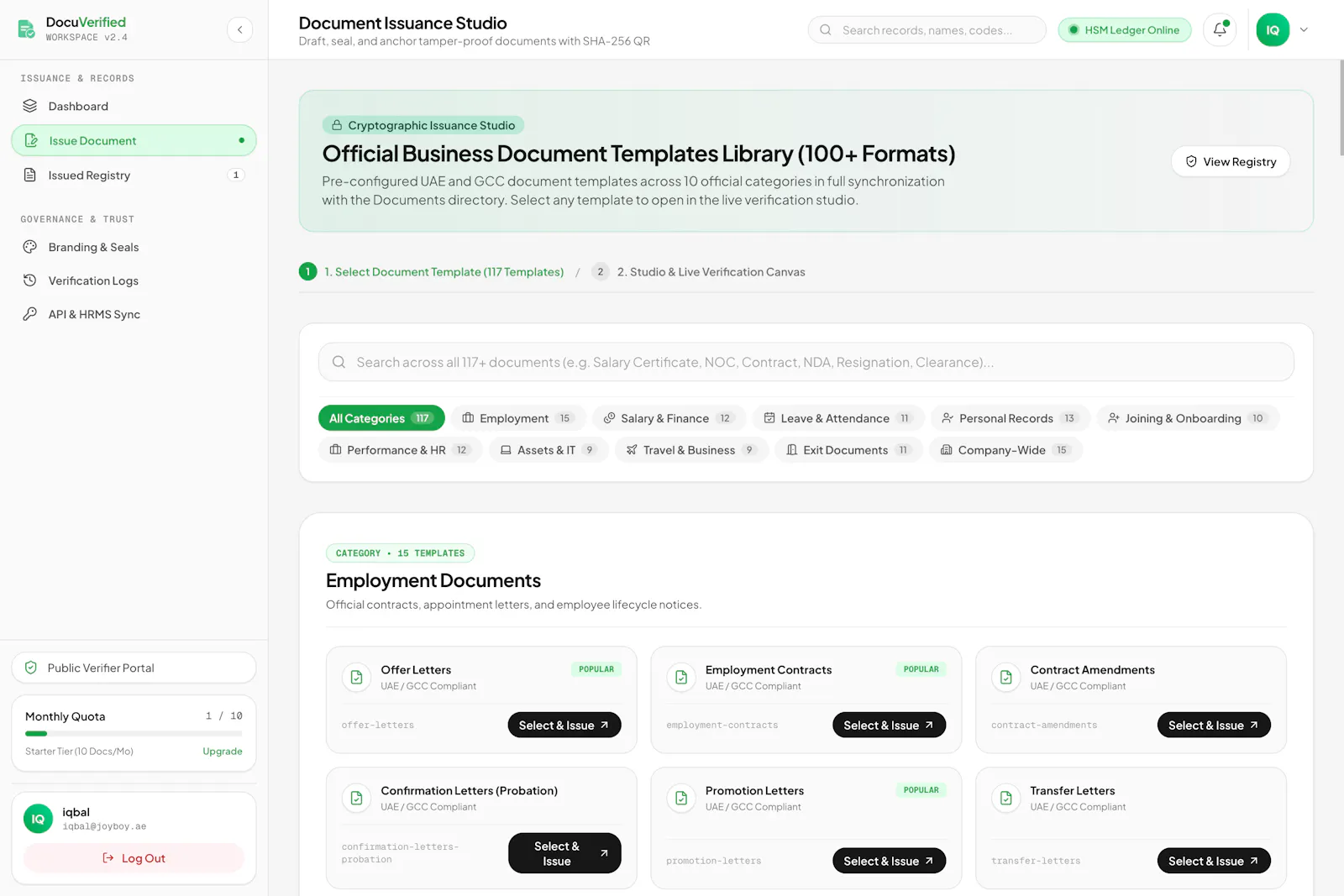
Task: Filter by Personal Records category
Action: [1011, 418]
